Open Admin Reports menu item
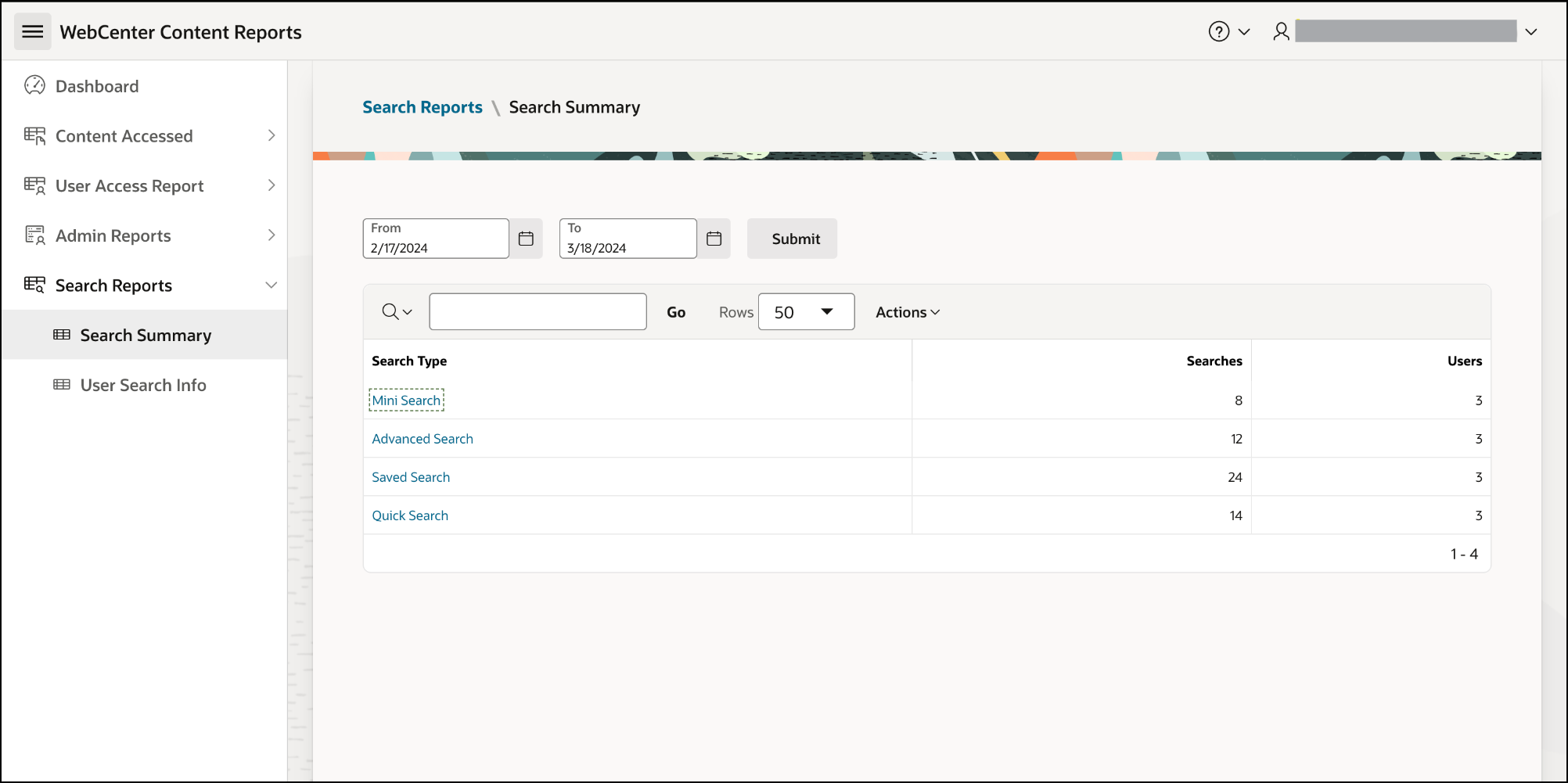This screenshot has width=1568, height=783. point(113,235)
